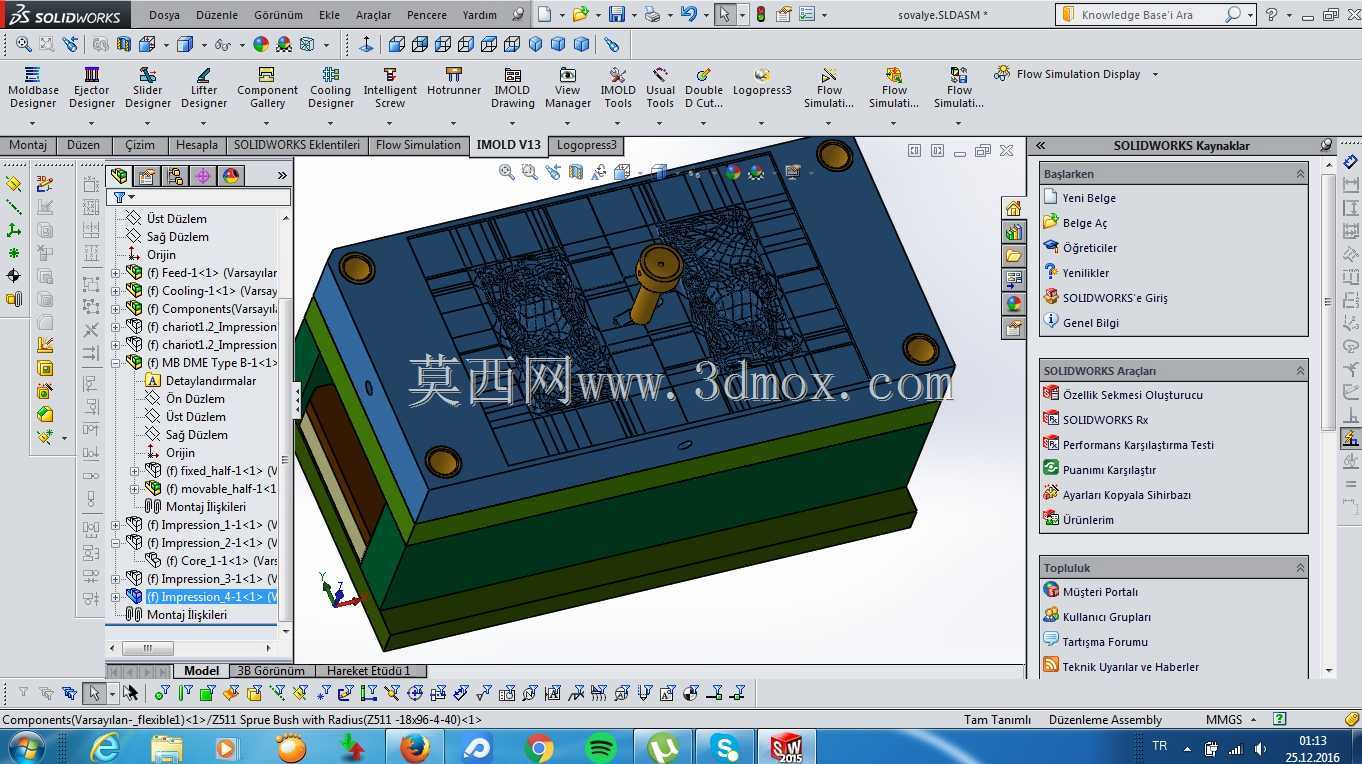Expand the Cooling-1<1> tree node

(x=115, y=291)
